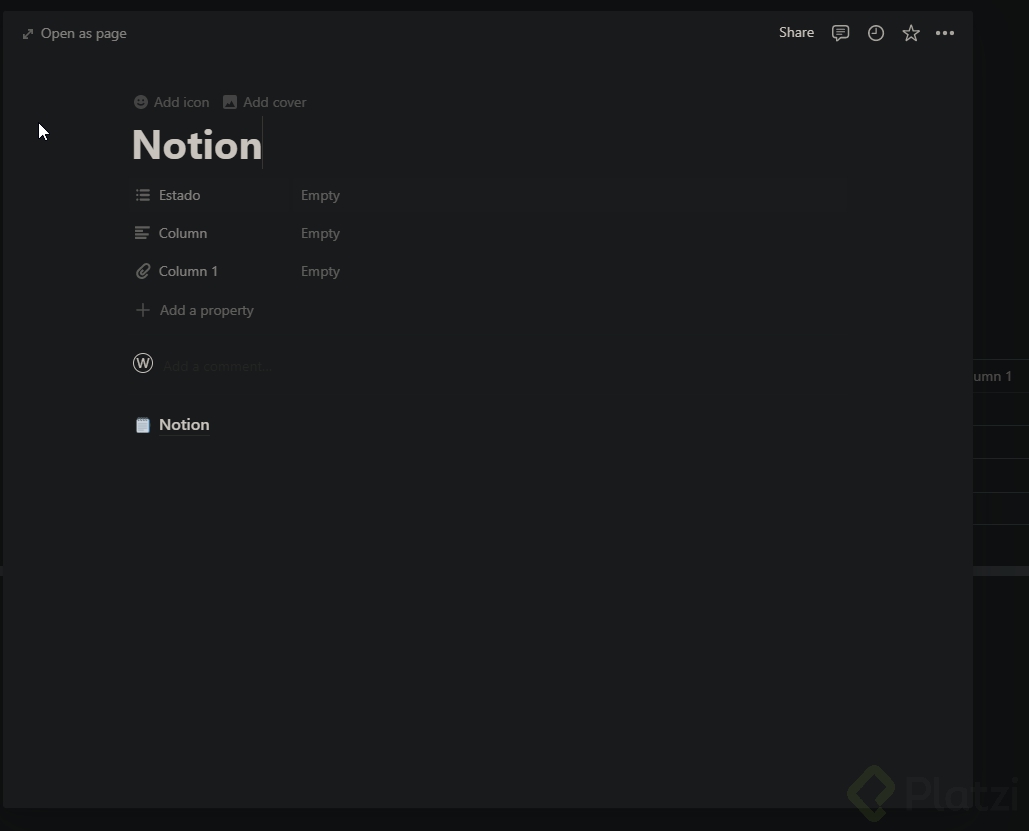The height and width of the screenshot is (831, 1029).
Task: Open the Column text property name
Action: 183,233
